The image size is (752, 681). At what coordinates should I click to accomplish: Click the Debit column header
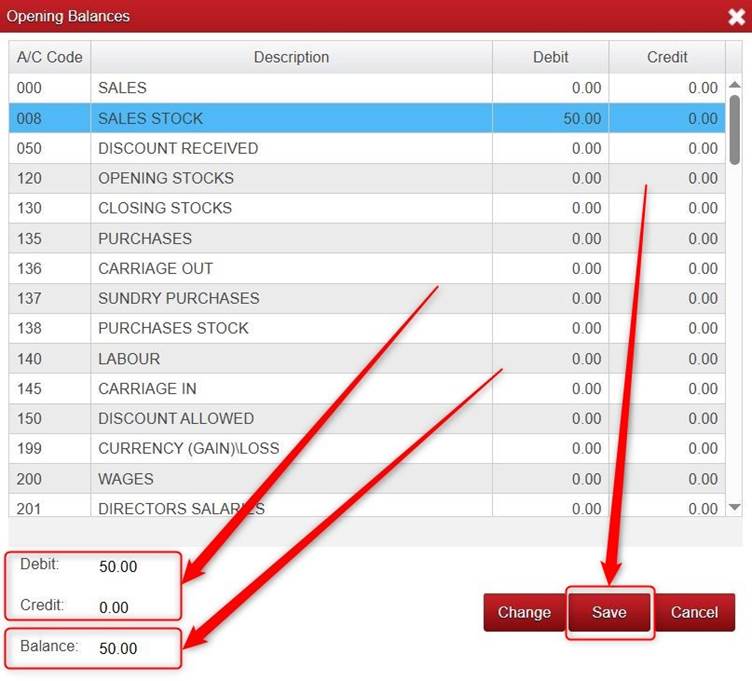tap(551, 57)
